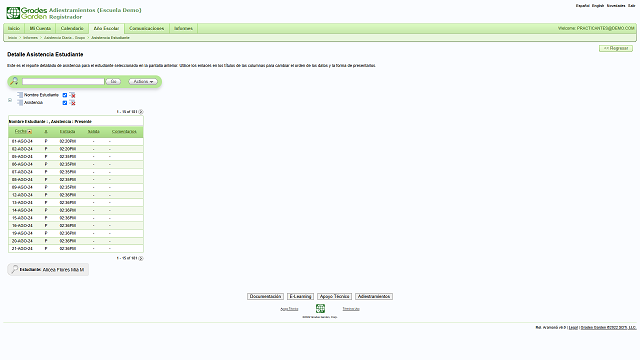640x360 pixels.
Task: Open the Apoyo Técnico footer button
Action: [x=334, y=296]
